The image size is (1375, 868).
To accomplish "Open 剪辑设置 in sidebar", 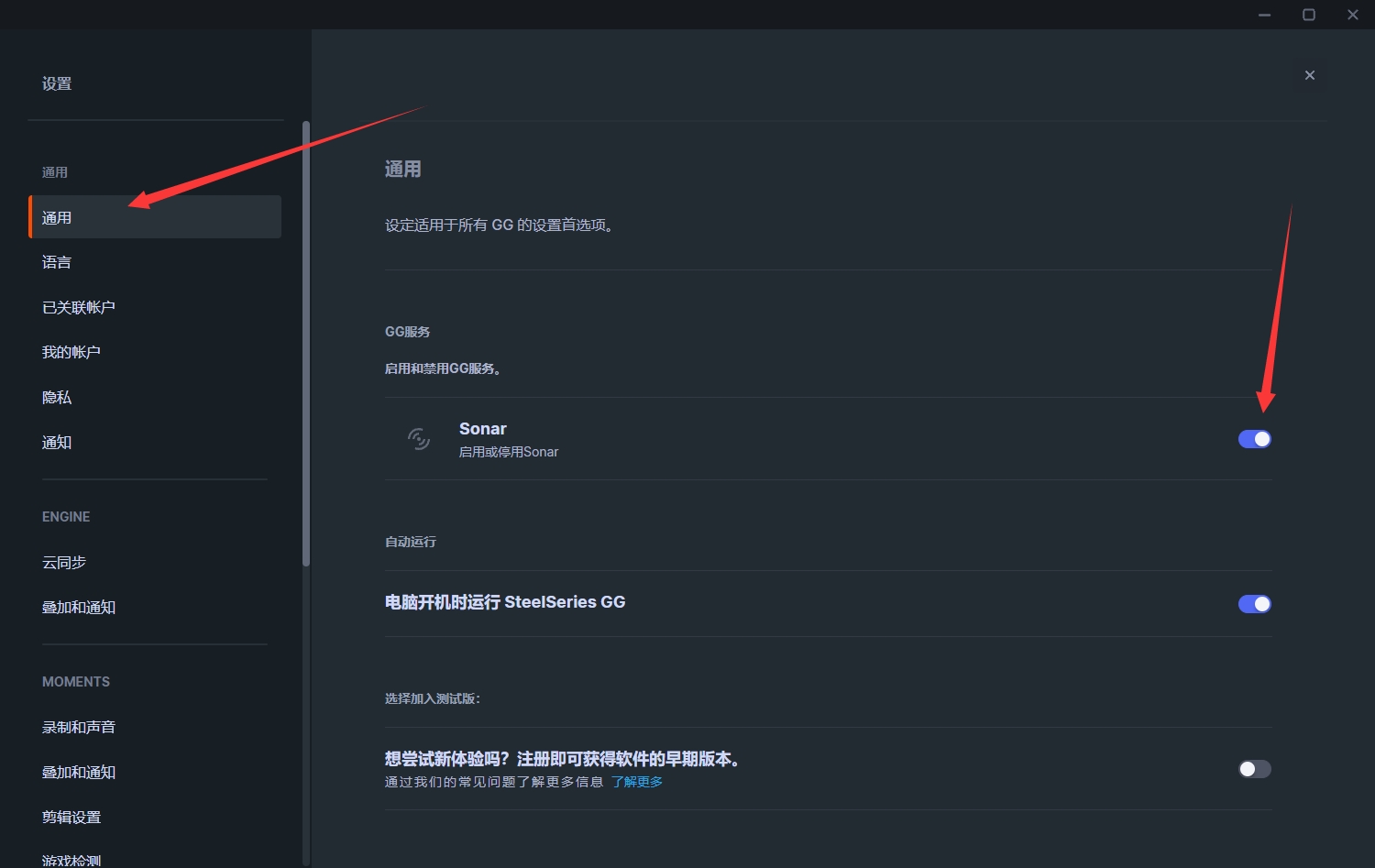I will 71,817.
